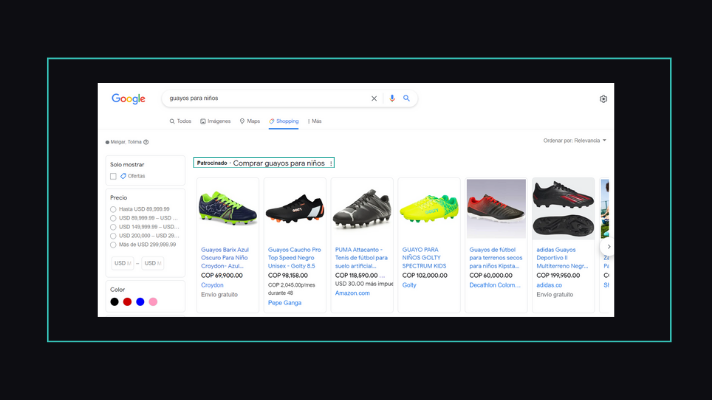Visit the Decathlon Colom... store link

coord(495,285)
